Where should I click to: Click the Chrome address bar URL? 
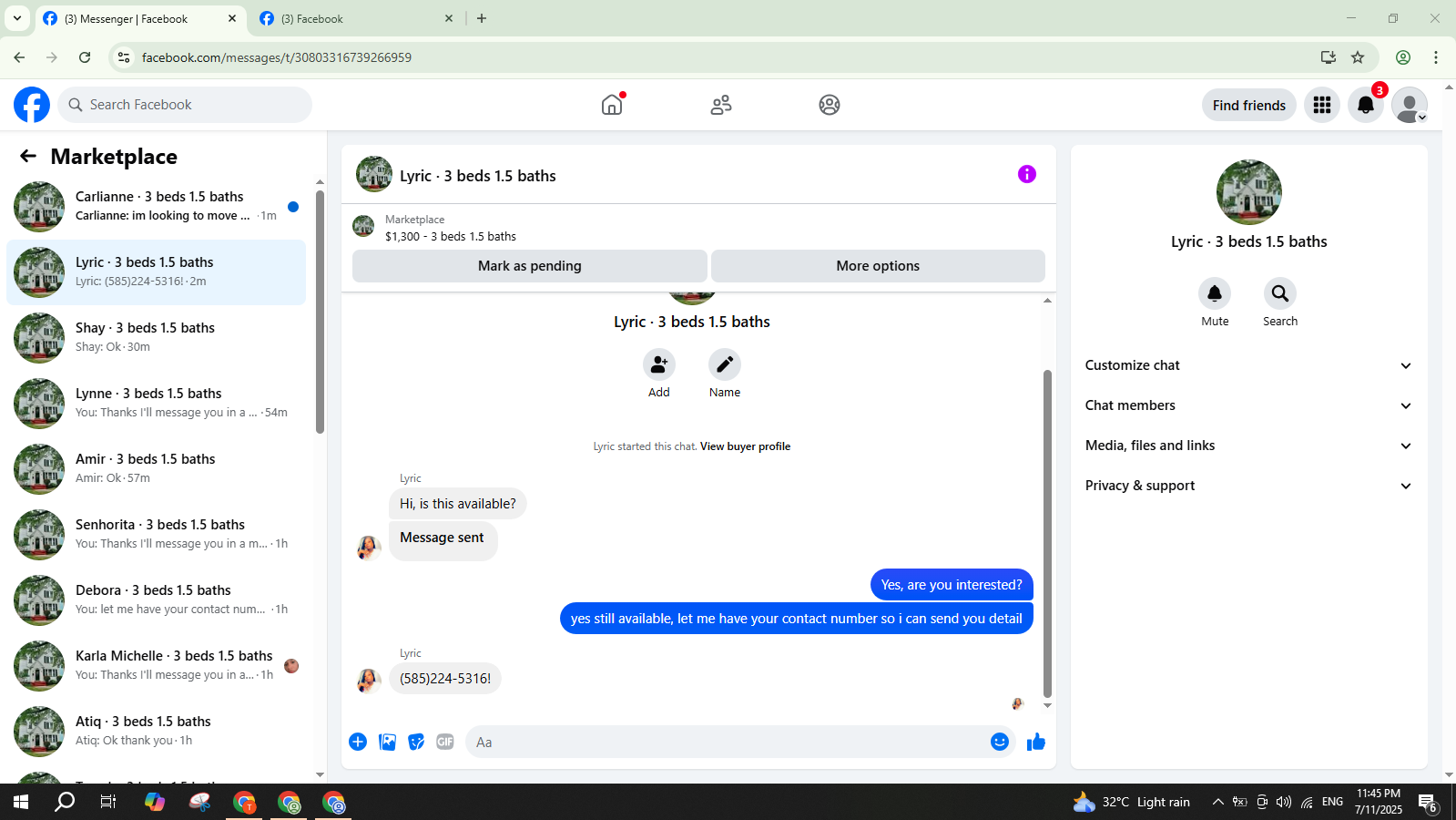tap(277, 57)
